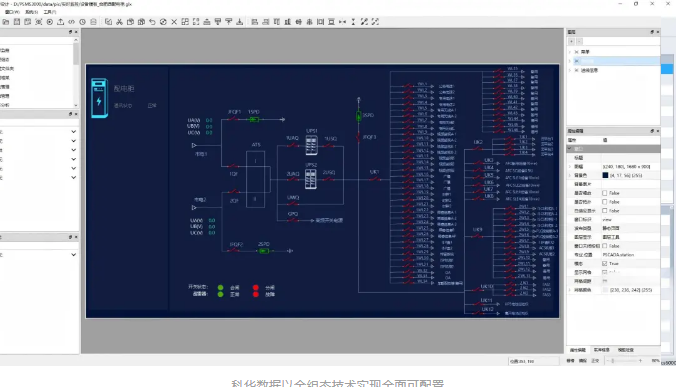676x387 pixels.
Task: Toggle the False checkbox above PSCADA.station row
Action: click(604, 246)
